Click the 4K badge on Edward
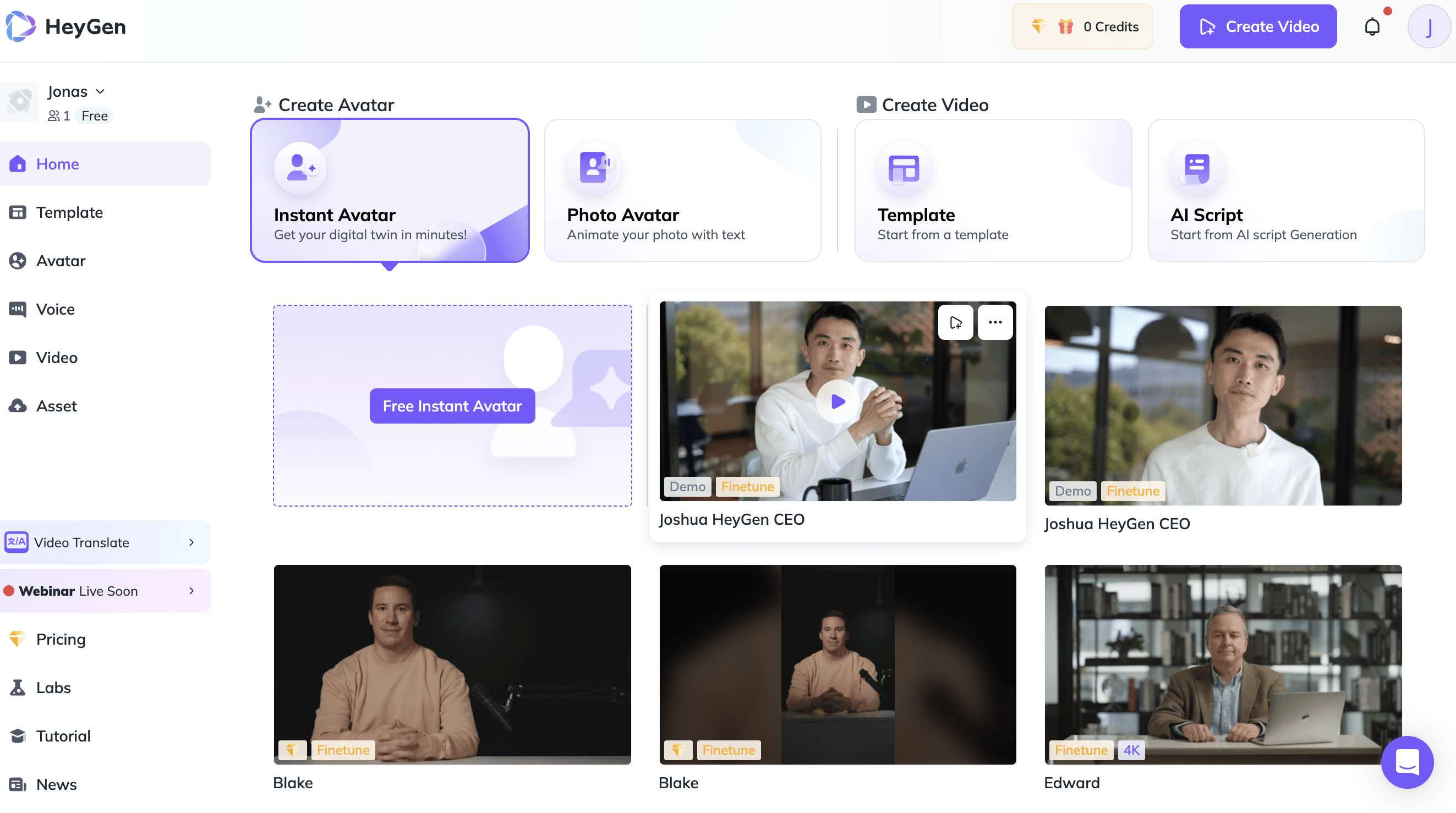 (1131, 750)
